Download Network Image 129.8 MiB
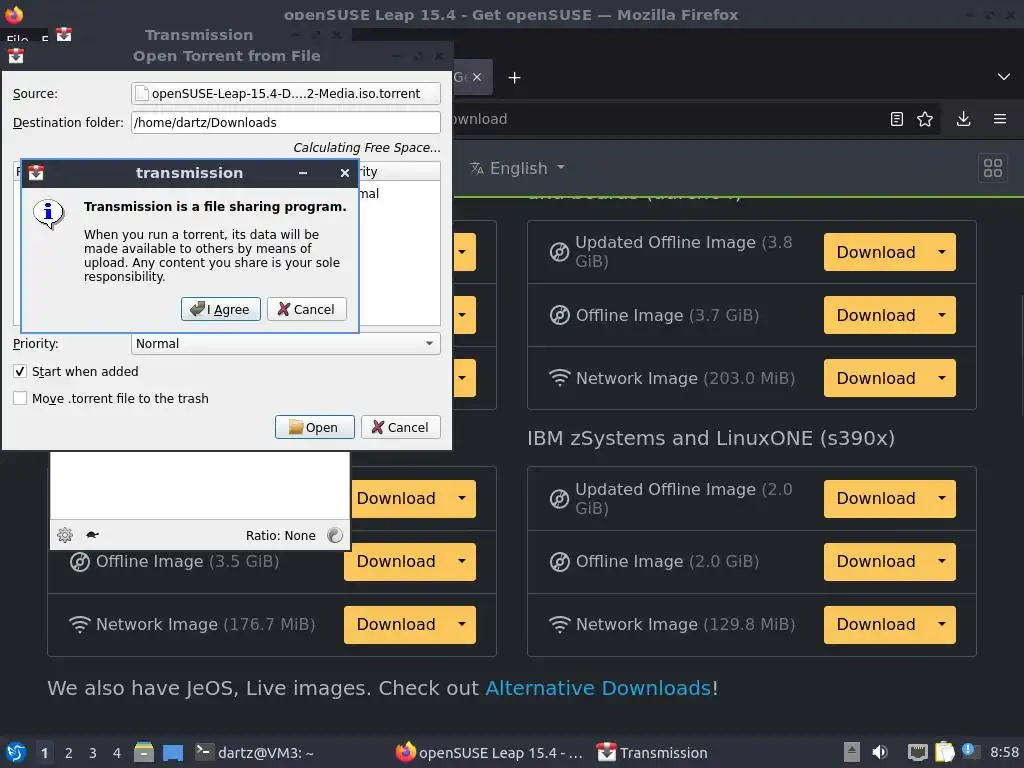Viewport: 1024px width, 768px height. 876,624
